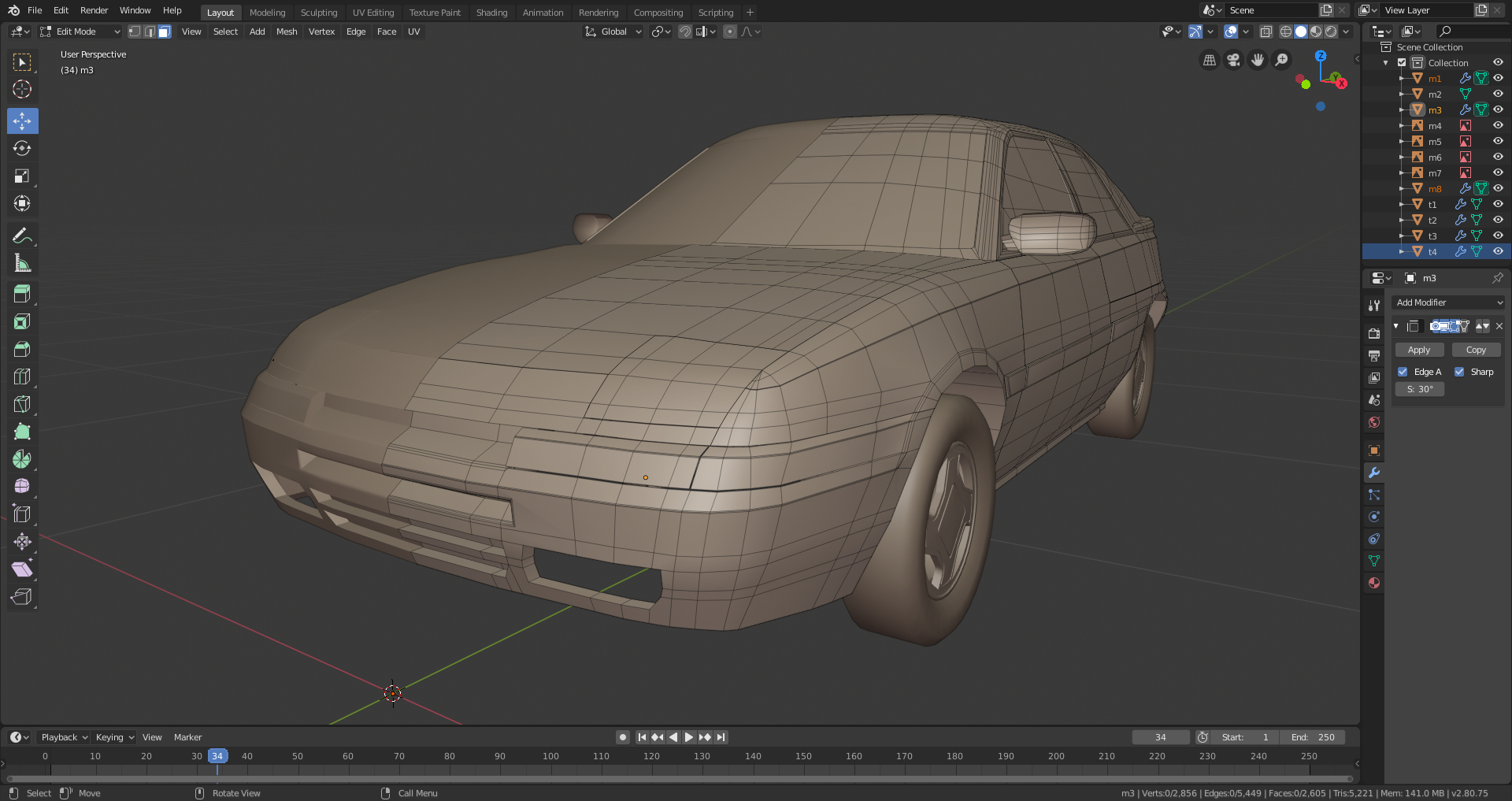Open the Material properties tab
Viewport: 1512px width, 801px height.
[1374, 583]
